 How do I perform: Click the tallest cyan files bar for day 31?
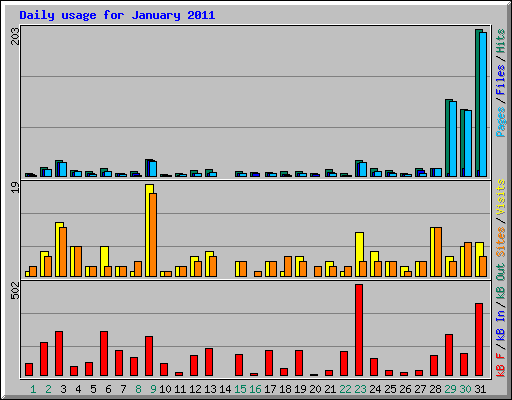coord(483,104)
